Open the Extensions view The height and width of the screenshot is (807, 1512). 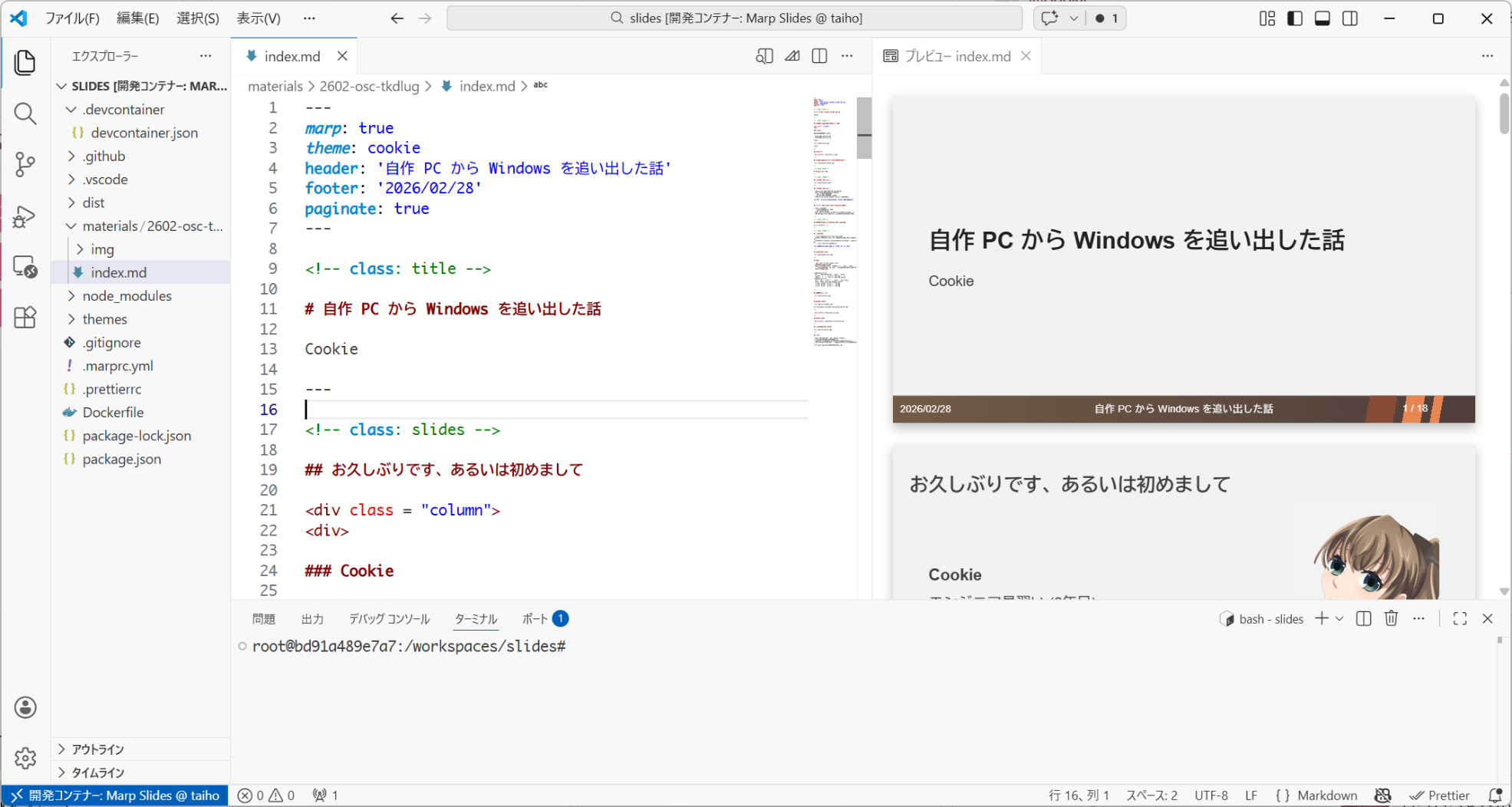(25, 317)
